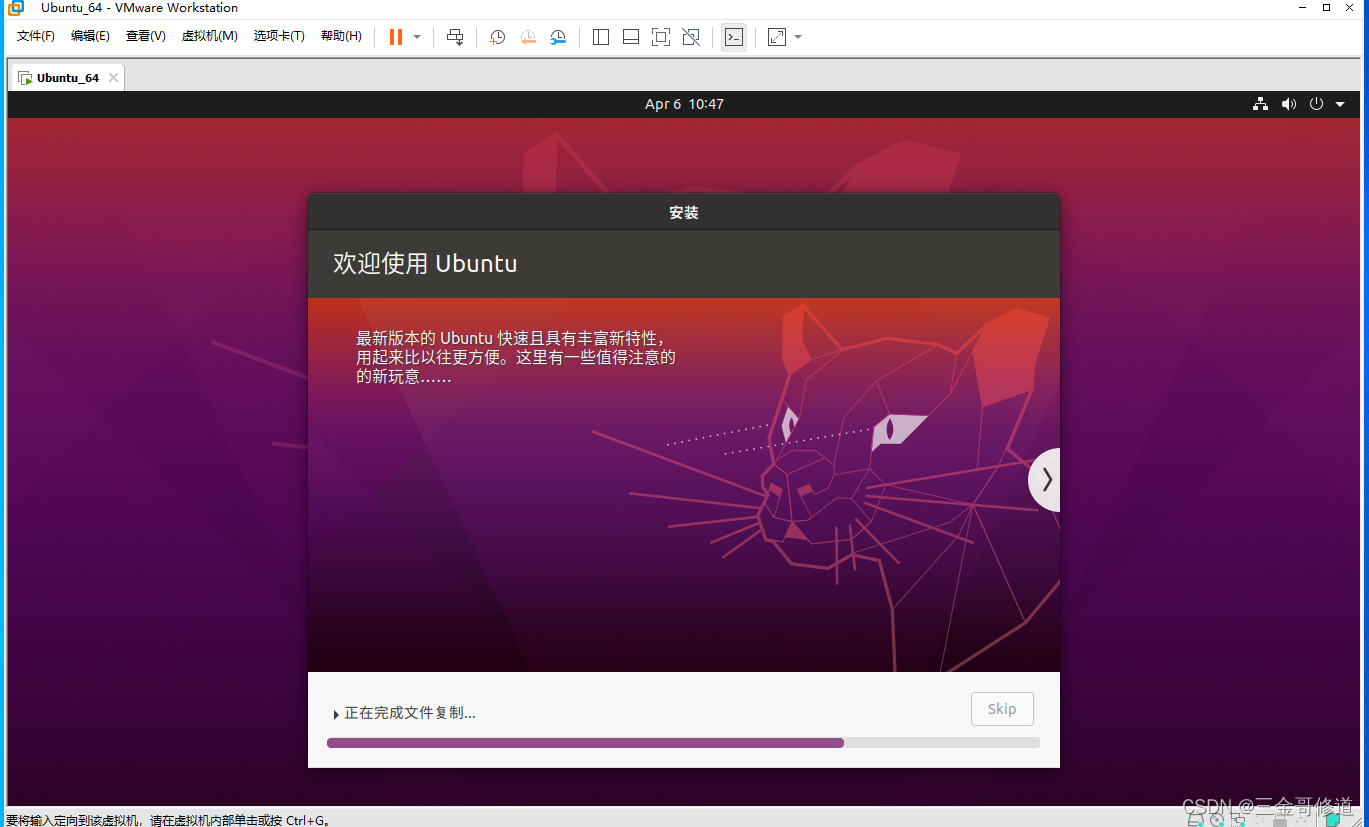Click the stretch guest display icon
1369x827 pixels.
click(777, 37)
